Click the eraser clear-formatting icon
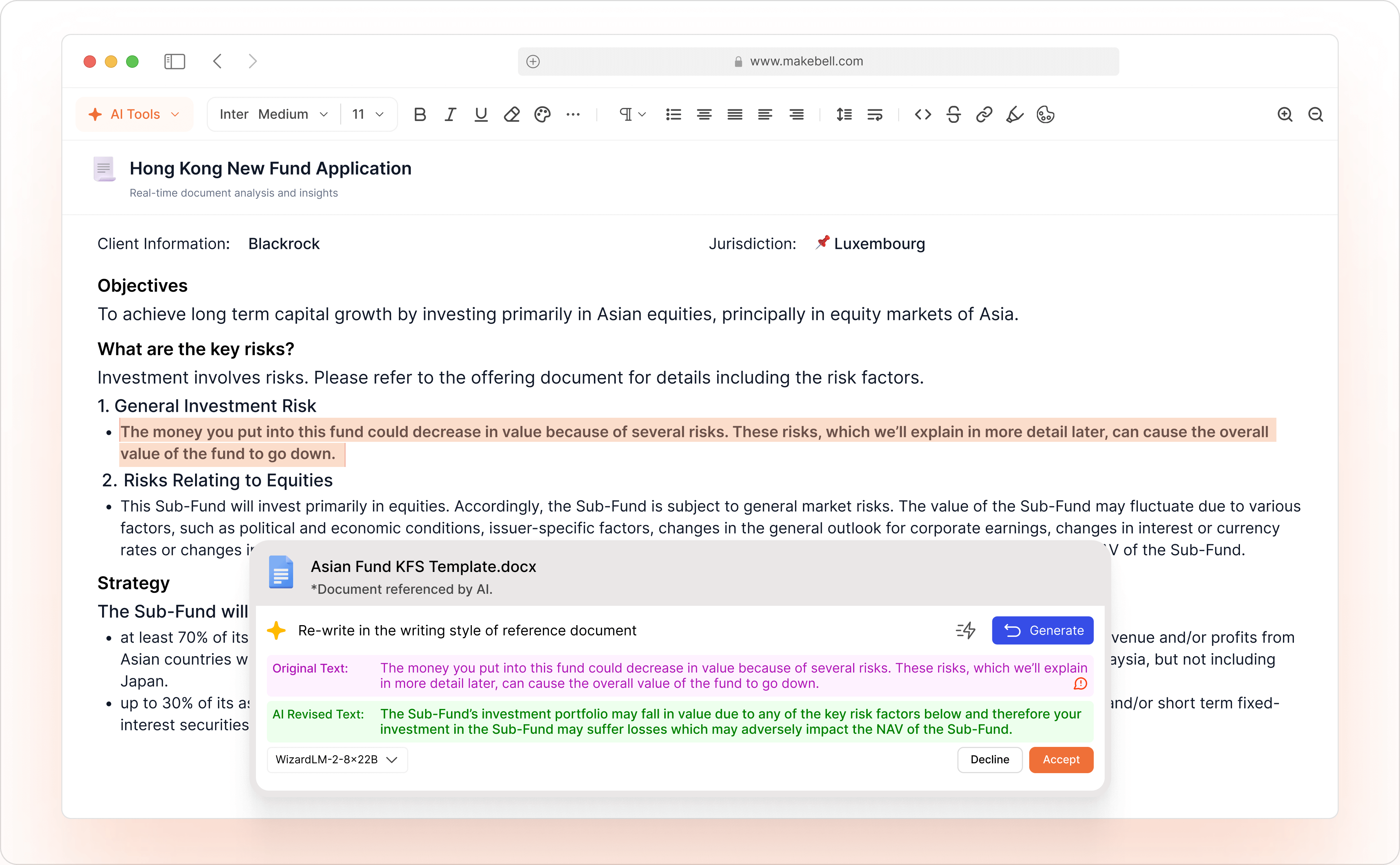Screen dimensions: 1400x865 pyautogui.click(x=512, y=114)
